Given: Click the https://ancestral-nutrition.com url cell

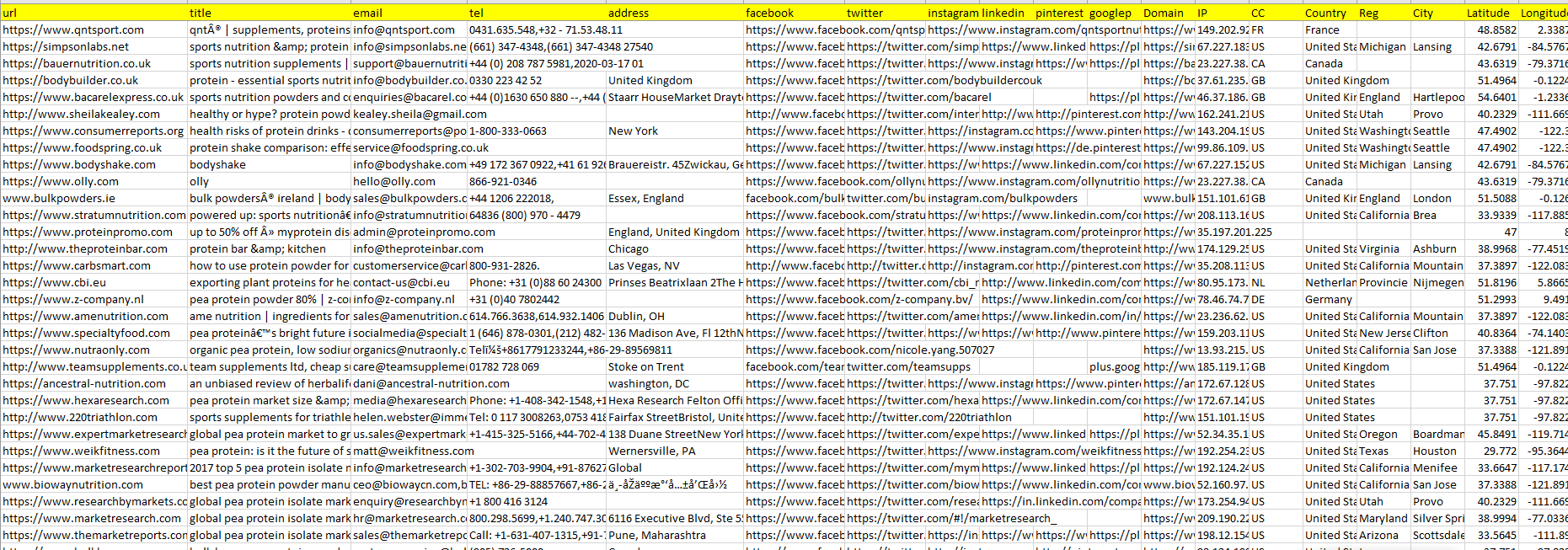Looking at the screenshot, I should [x=94, y=383].
